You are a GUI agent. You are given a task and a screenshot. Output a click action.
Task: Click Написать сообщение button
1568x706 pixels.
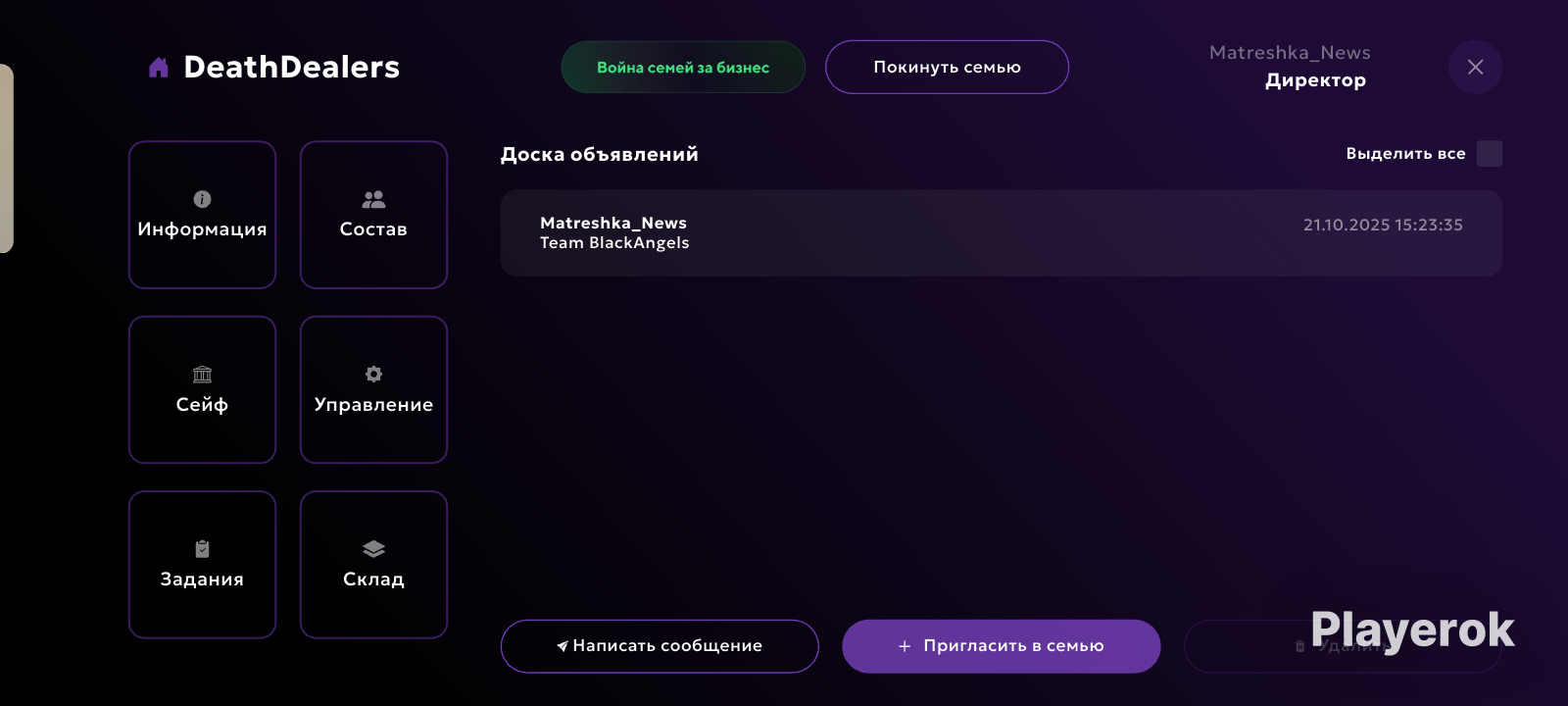pyautogui.click(x=660, y=646)
